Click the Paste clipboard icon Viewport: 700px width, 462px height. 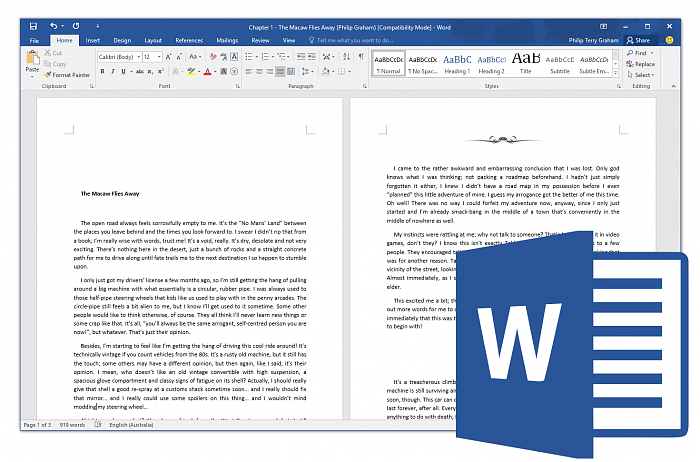pos(32,62)
